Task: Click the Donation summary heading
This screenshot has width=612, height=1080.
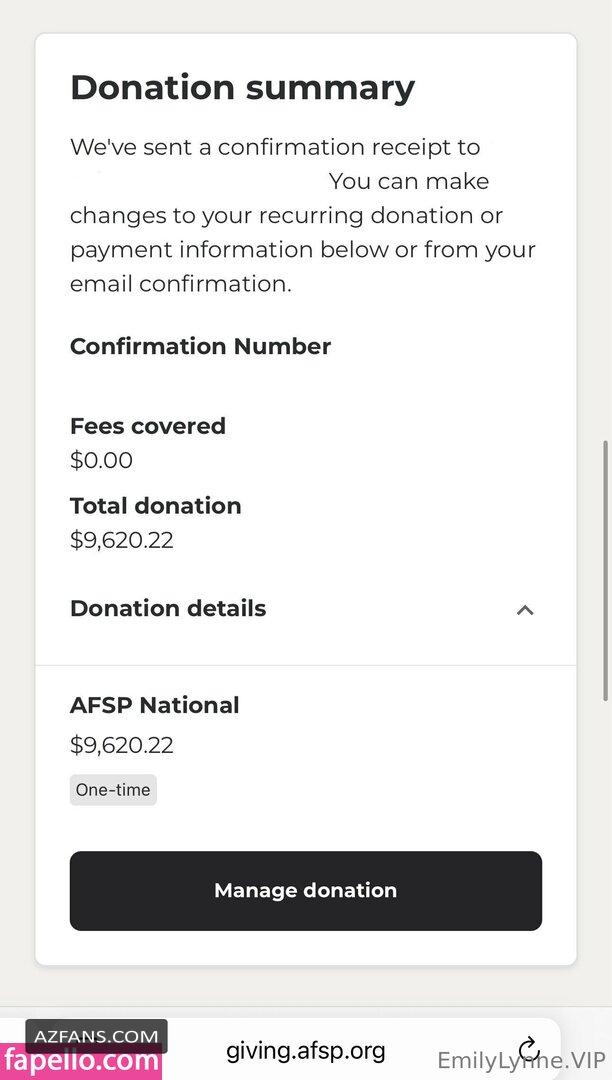Action: (242, 88)
